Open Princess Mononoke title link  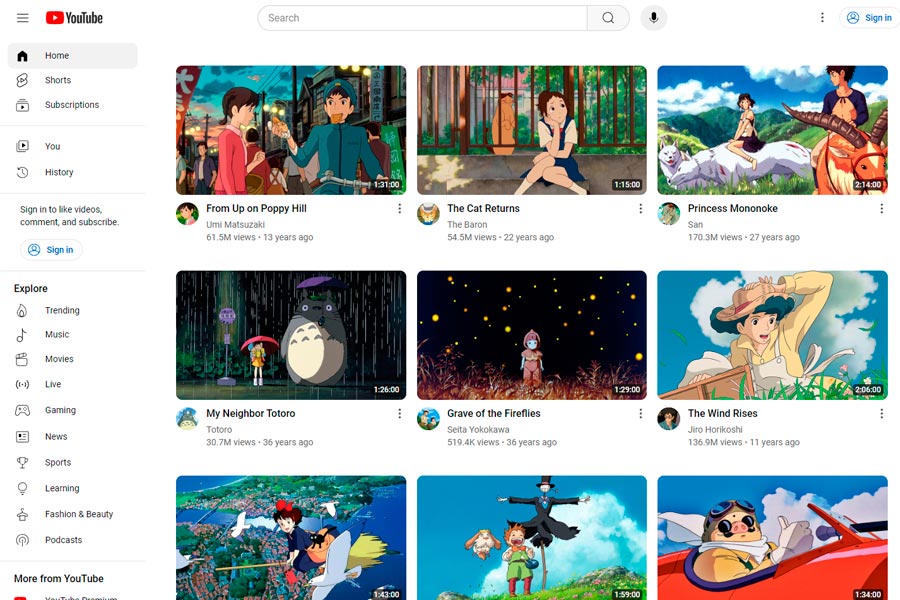[x=732, y=208]
